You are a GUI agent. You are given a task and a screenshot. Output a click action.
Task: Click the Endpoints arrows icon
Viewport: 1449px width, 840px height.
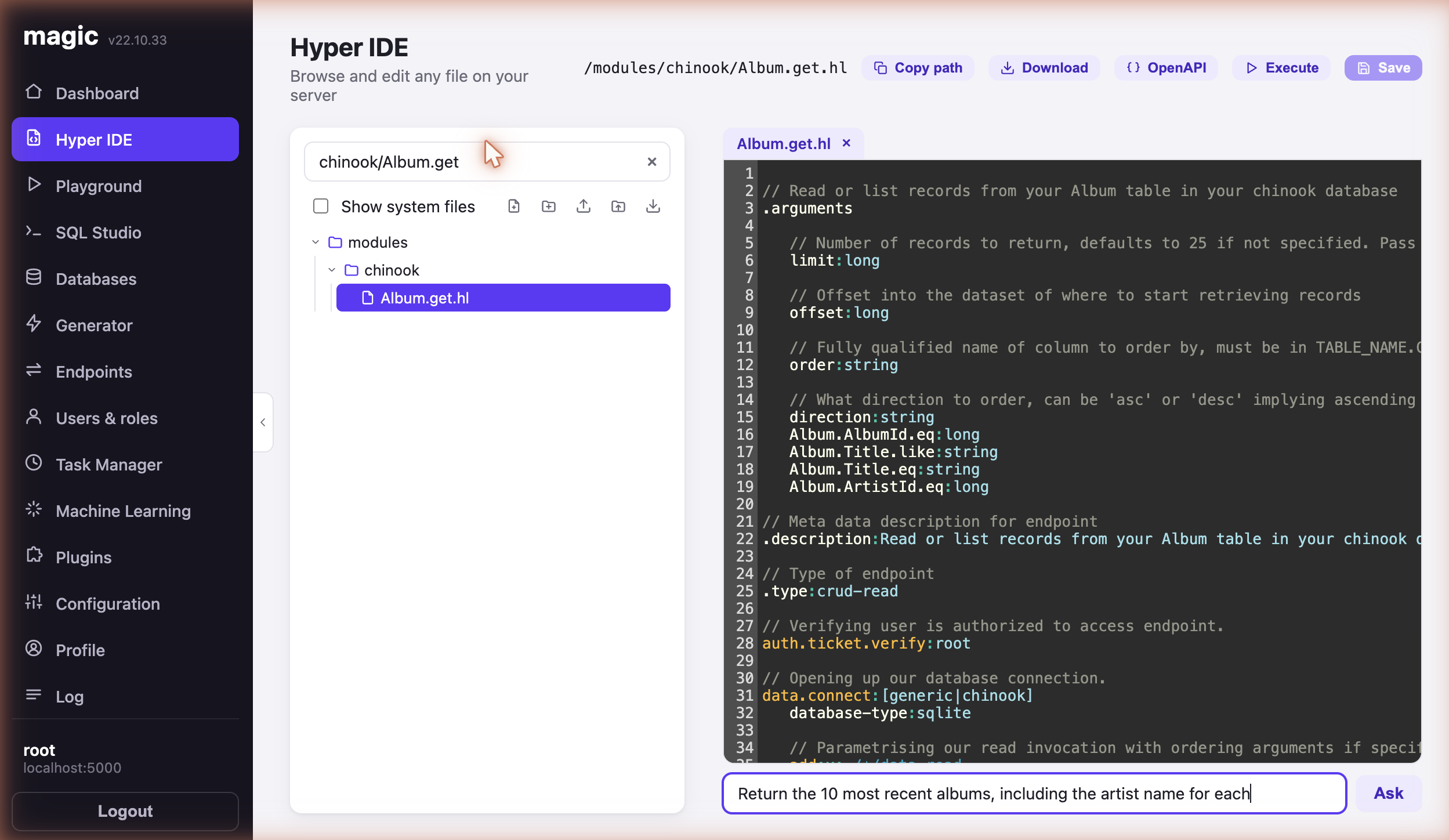click(34, 371)
